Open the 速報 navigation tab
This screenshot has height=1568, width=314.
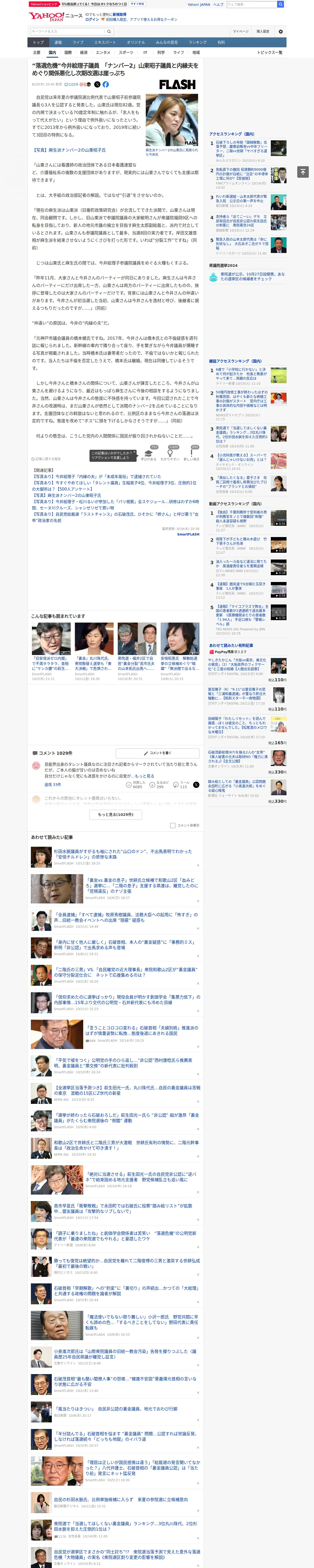coord(58,43)
